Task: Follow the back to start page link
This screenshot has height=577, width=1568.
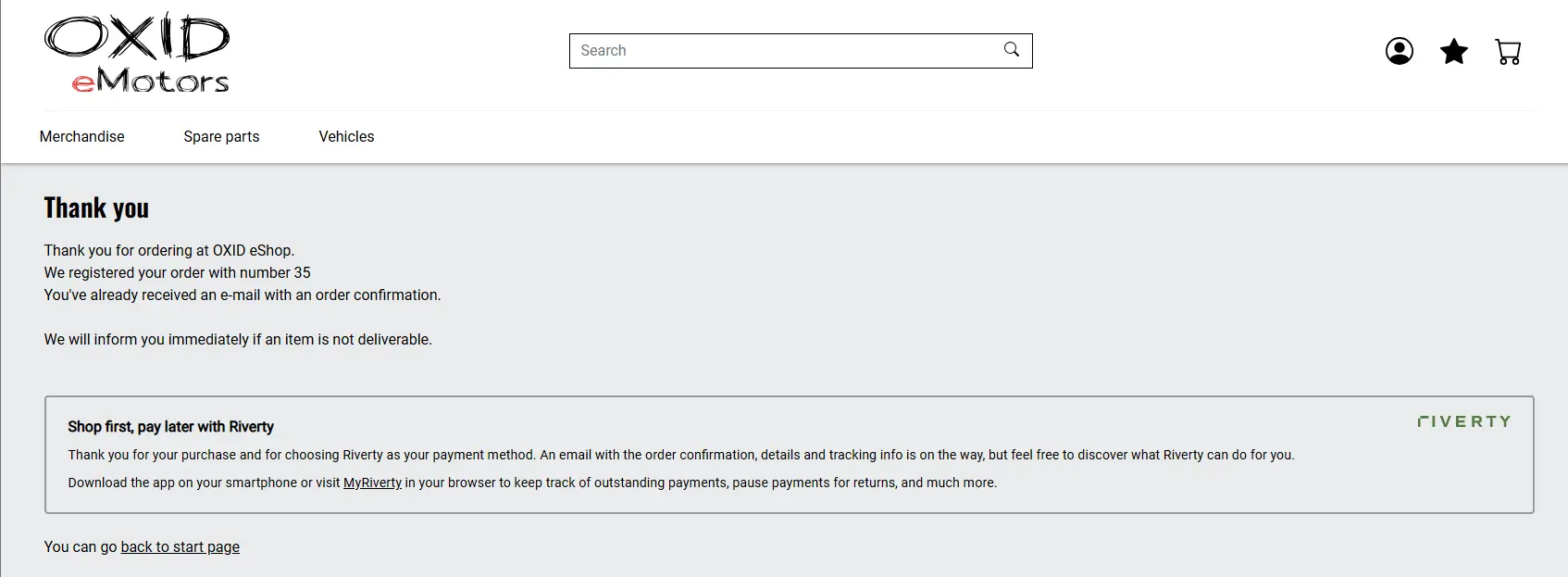Action: coord(180,546)
